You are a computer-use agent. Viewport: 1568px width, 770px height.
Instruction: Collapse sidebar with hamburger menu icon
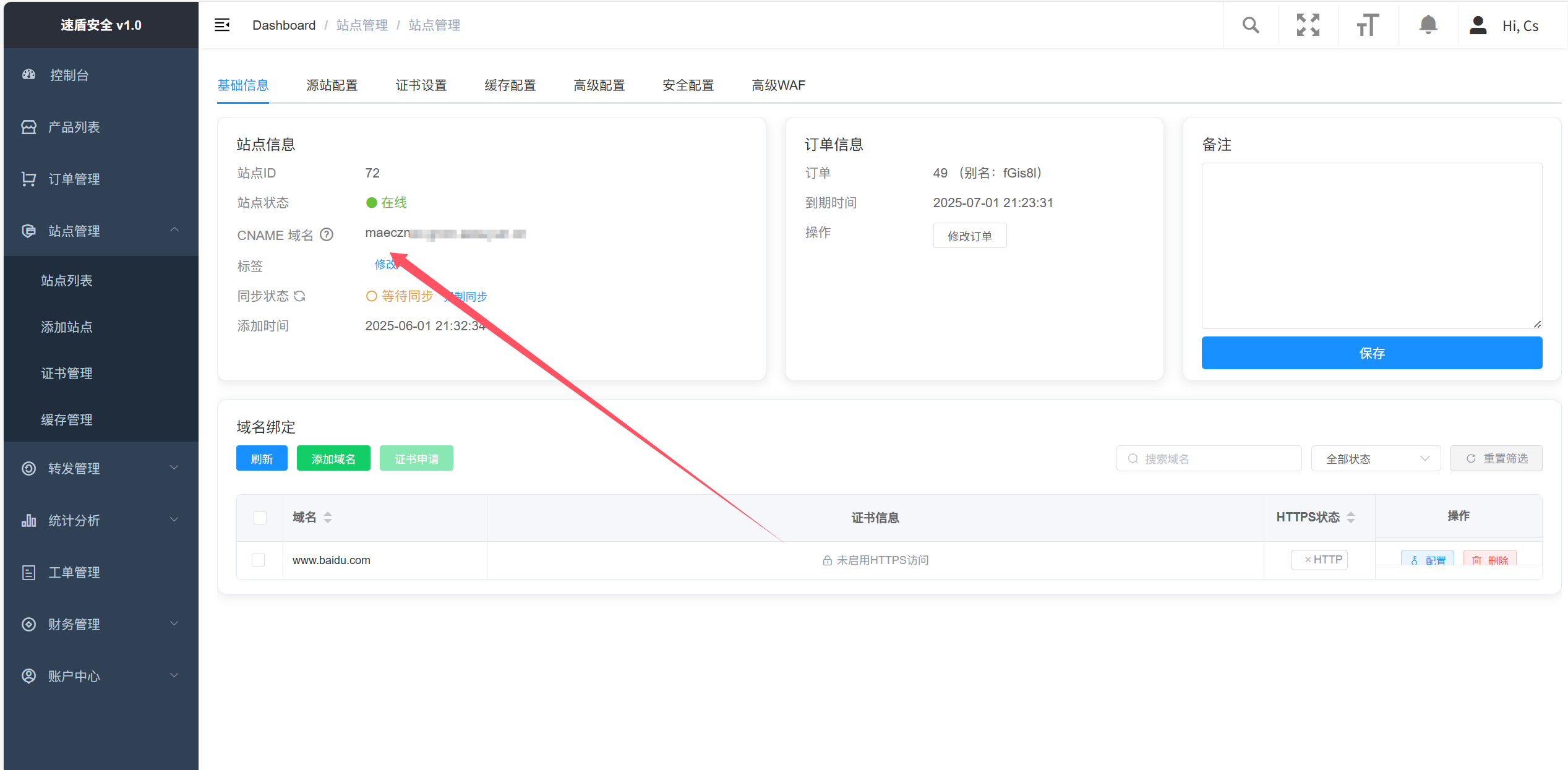[222, 25]
